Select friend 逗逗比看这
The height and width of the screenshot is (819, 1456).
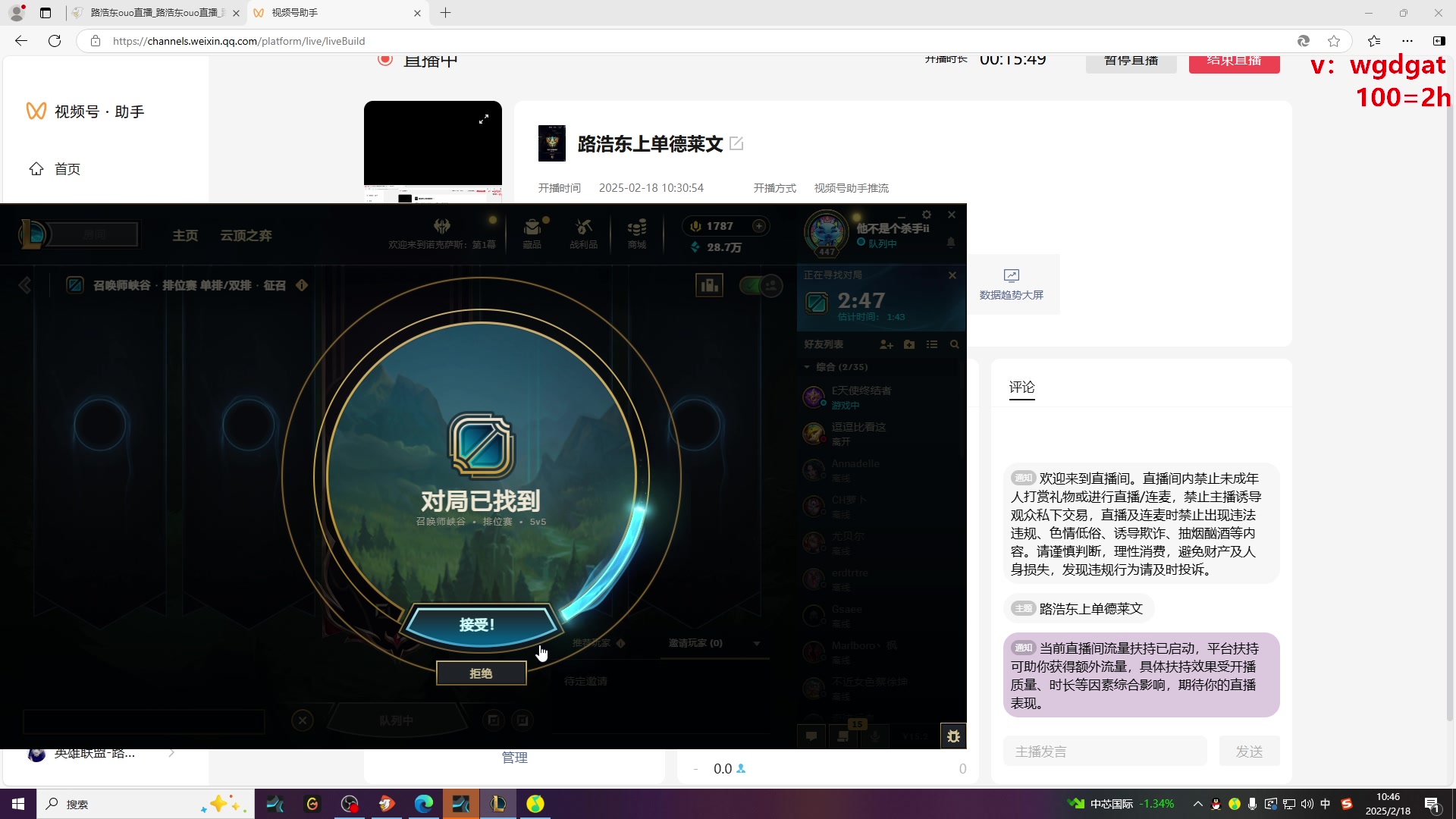tap(880, 434)
